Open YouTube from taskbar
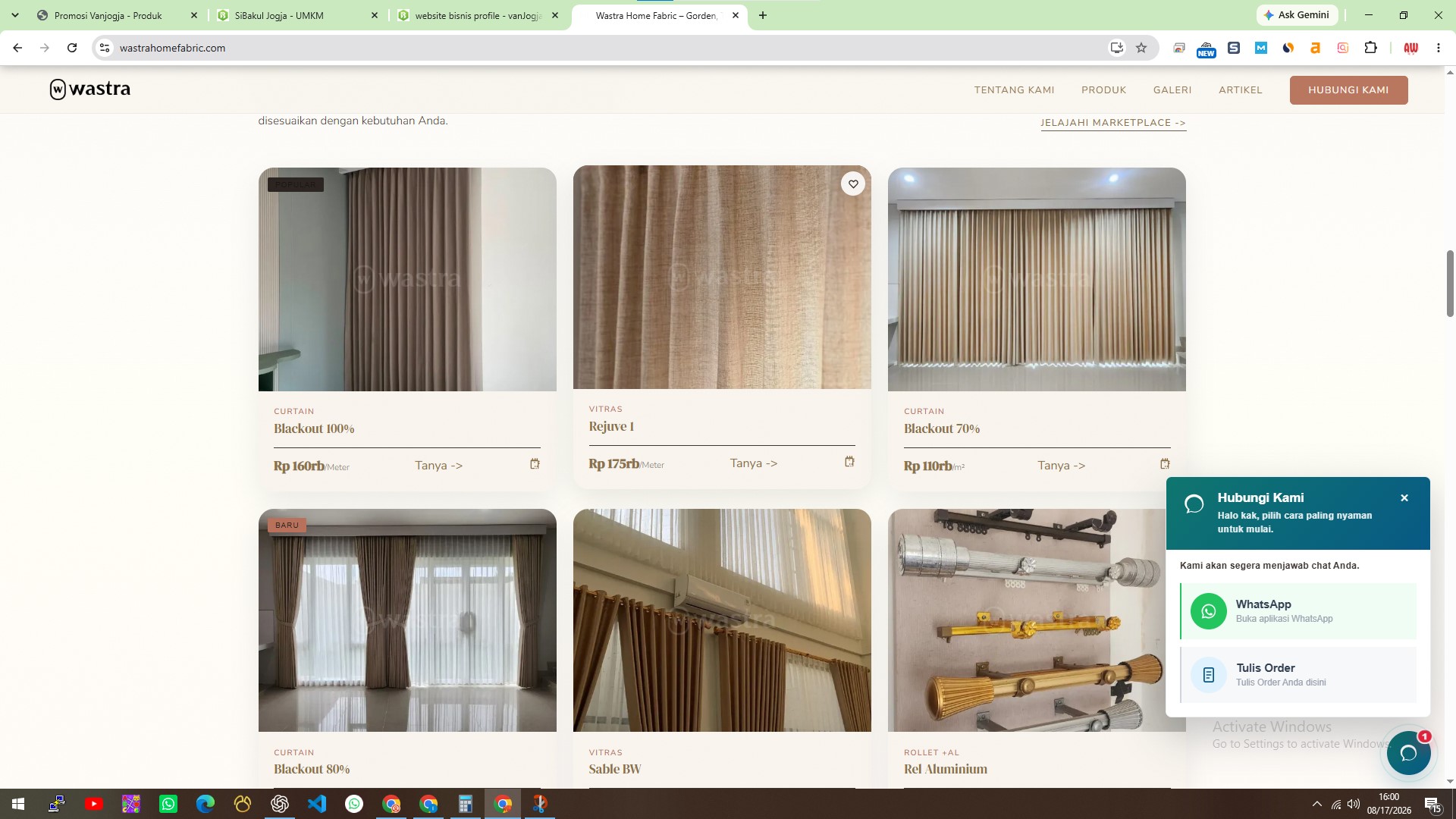The height and width of the screenshot is (819, 1456). point(94,804)
